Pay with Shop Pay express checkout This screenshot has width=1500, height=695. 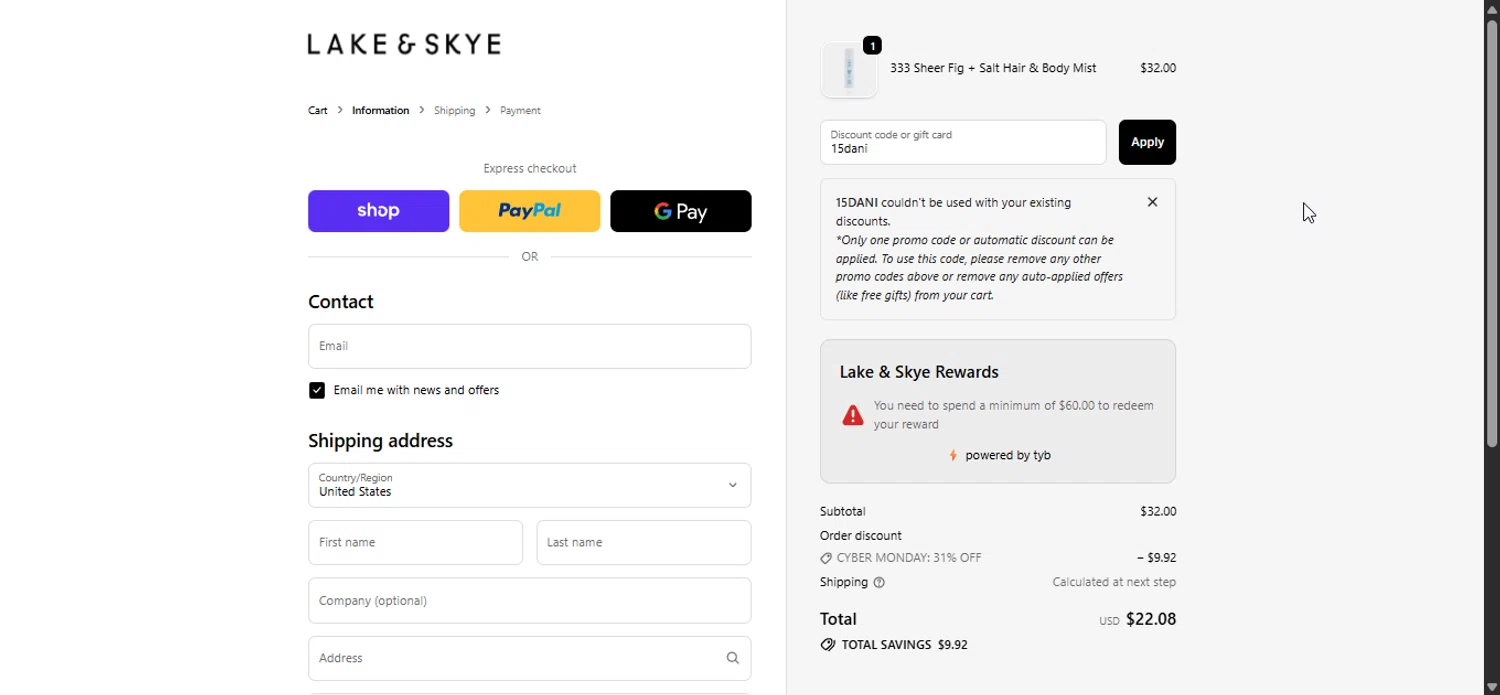tap(379, 211)
